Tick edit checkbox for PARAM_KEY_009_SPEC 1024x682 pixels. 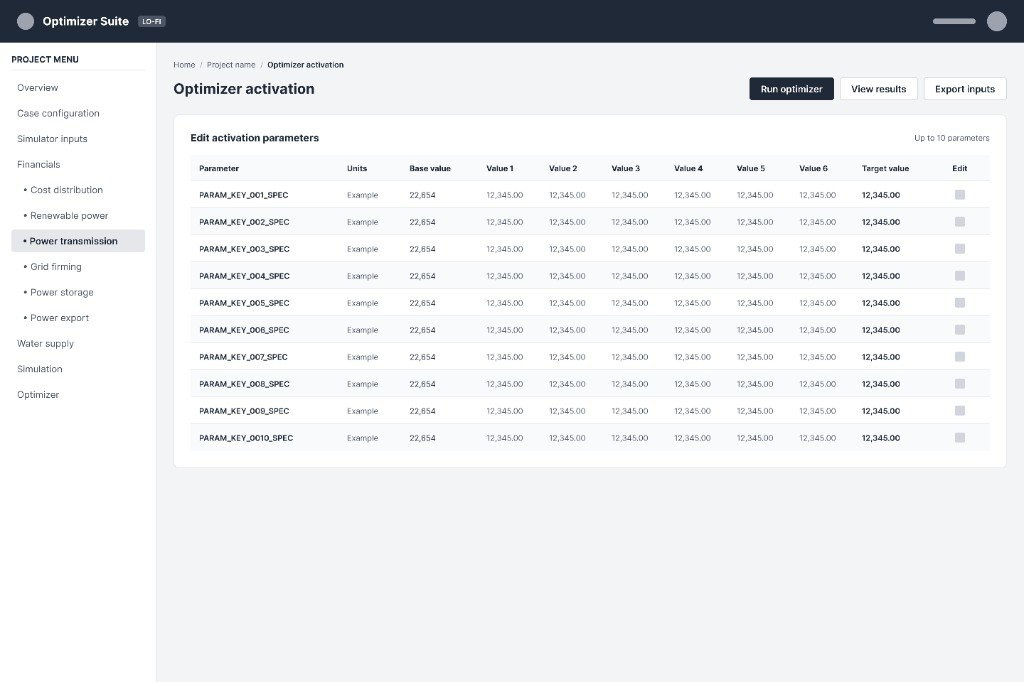[x=959, y=411]
